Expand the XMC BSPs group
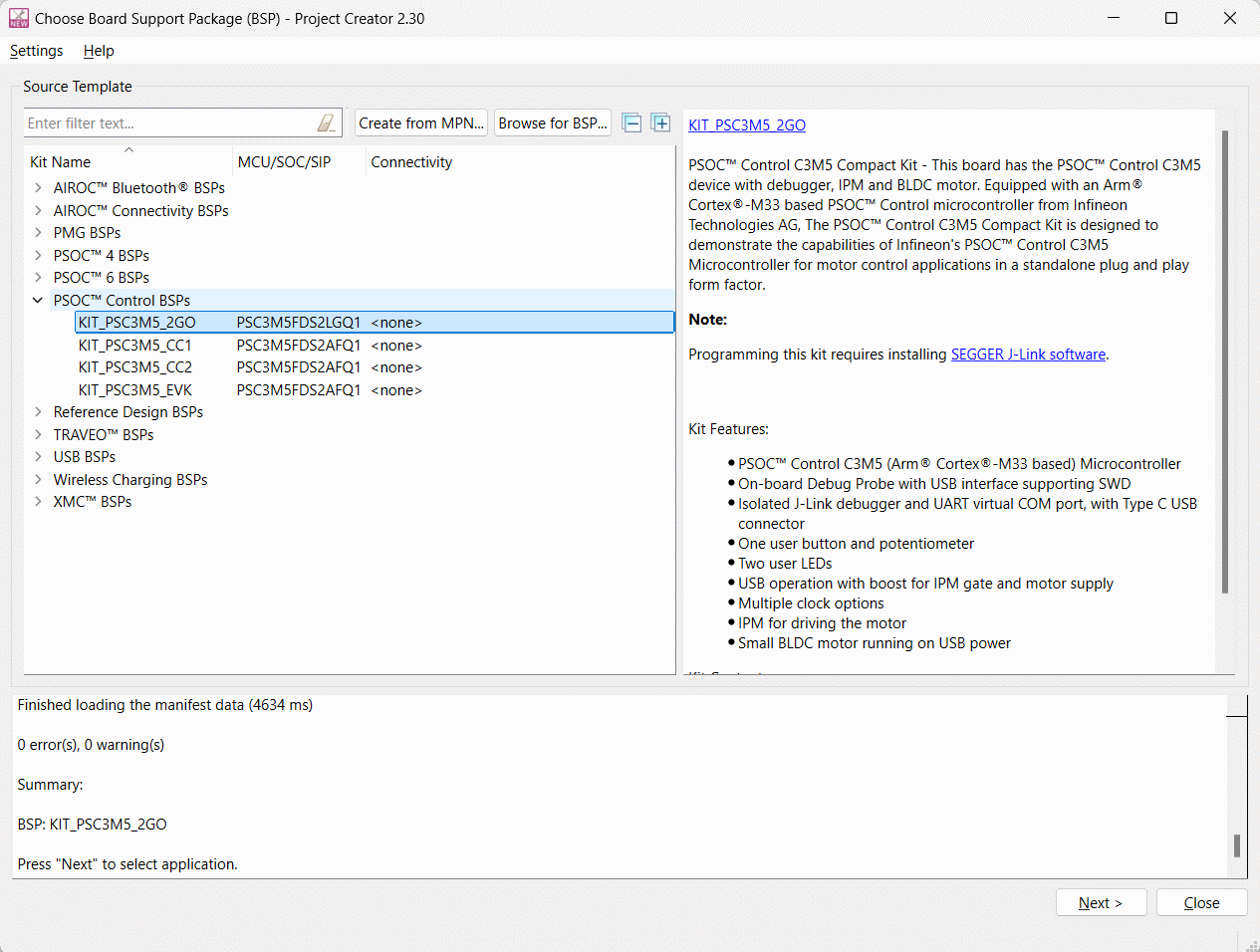This screenshot has width=1260, height=952. [38, 502]
